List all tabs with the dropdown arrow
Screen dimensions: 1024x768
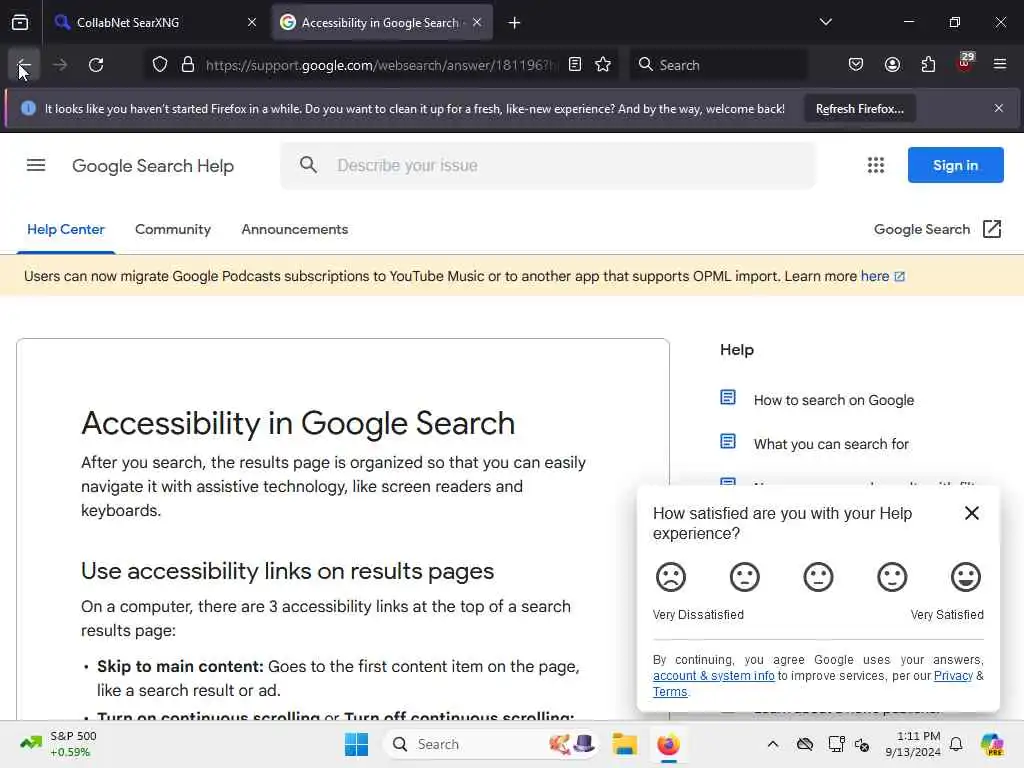coord(825,22)
